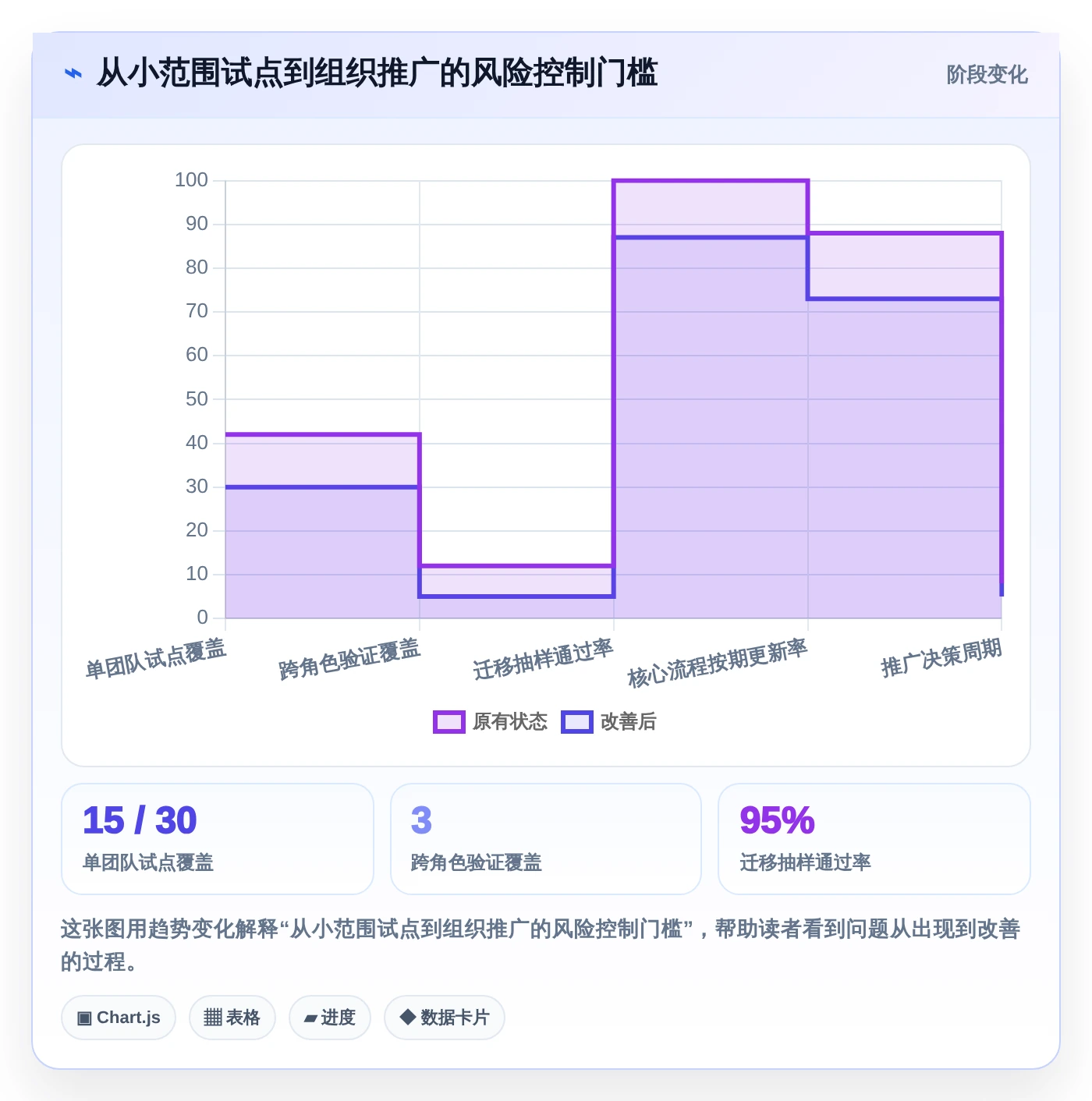Select the Chart.js tag chip
This screenshot has height=1101, width=1092.
click(x=119, y=1018)
